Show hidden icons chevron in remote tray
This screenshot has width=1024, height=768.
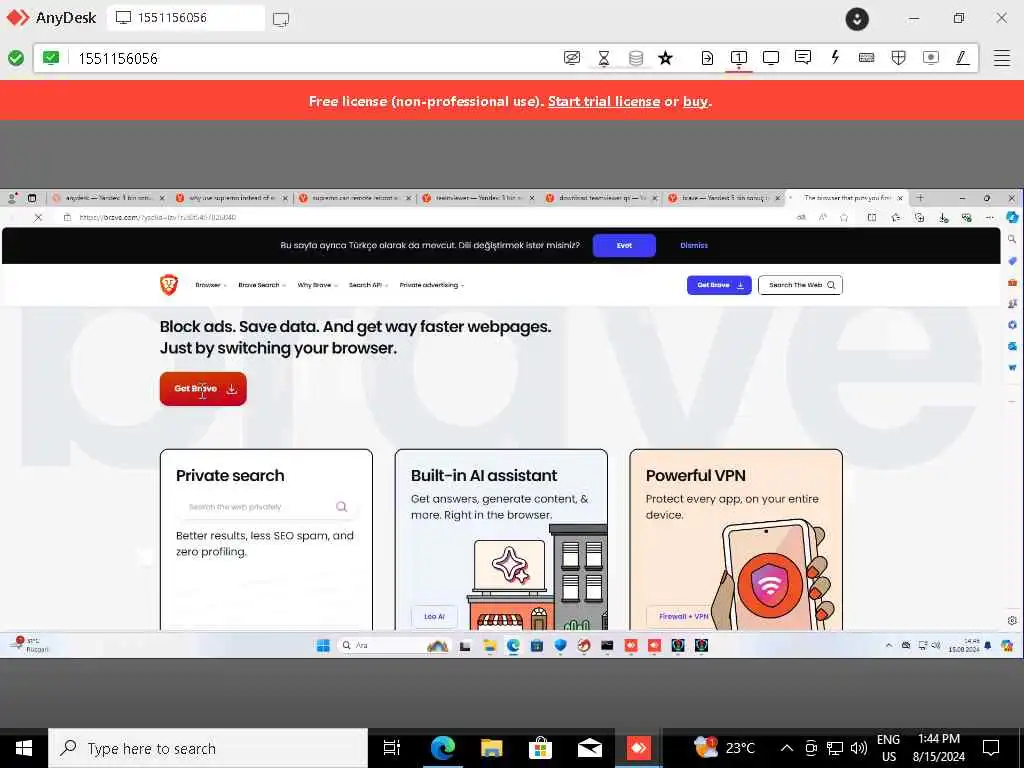[888, 645]
